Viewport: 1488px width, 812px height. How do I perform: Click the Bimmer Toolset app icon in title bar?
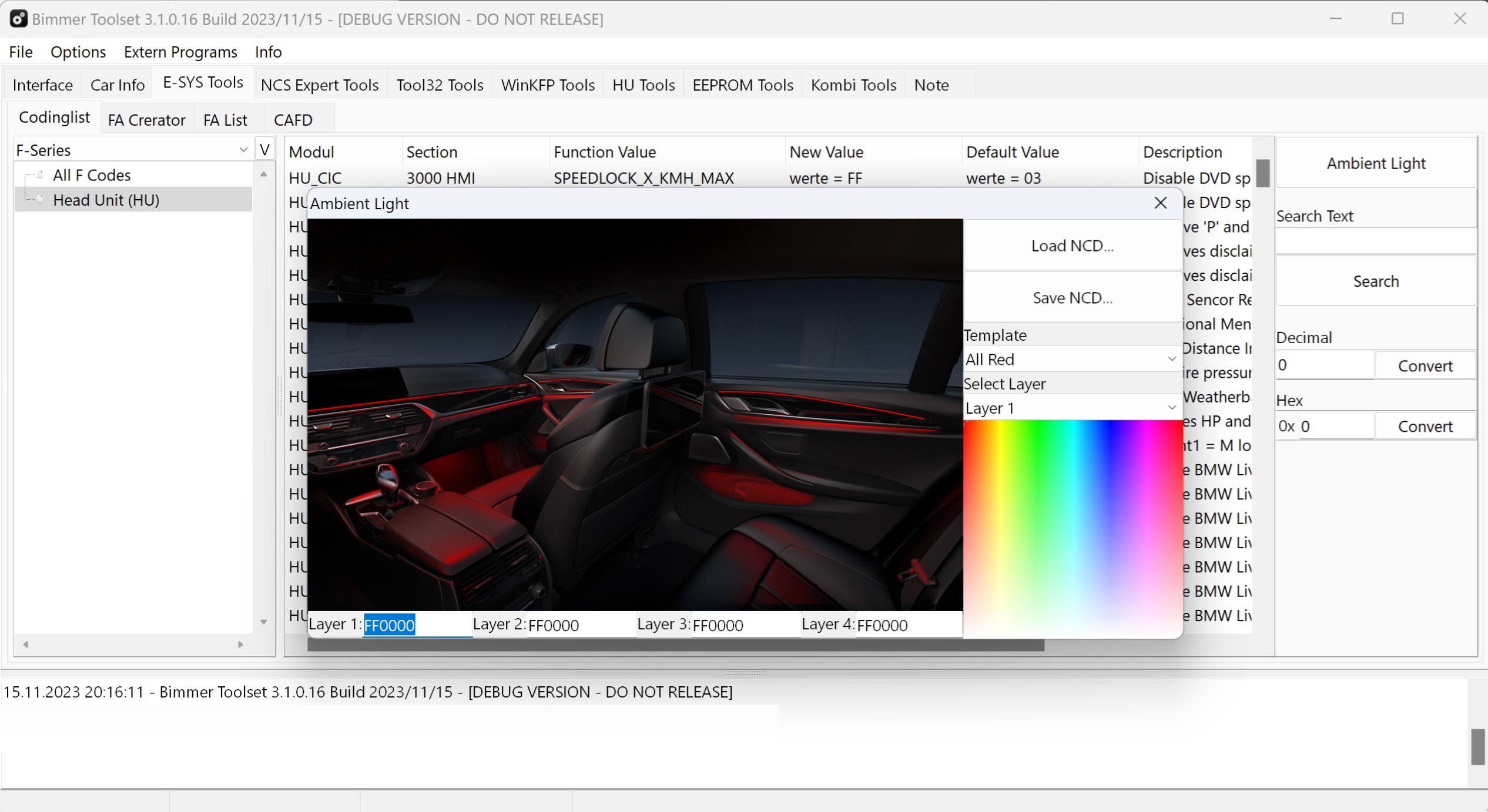[18, 19]
